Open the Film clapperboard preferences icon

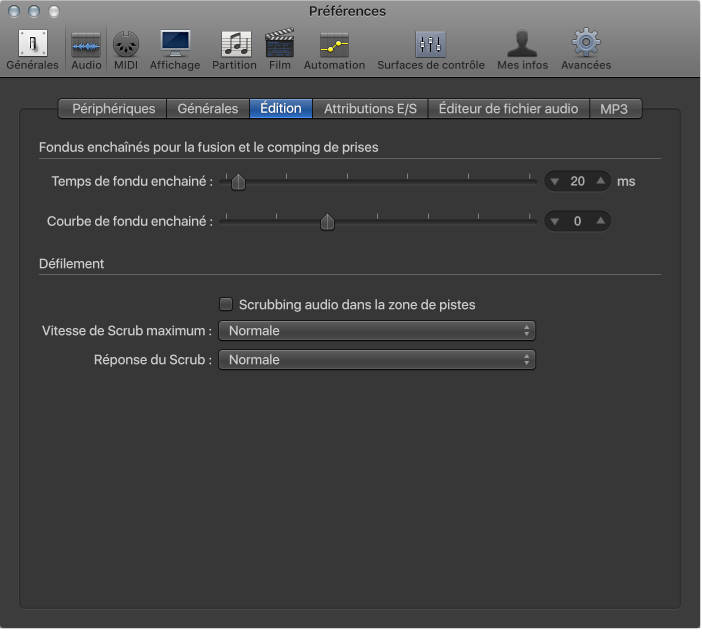280,43
